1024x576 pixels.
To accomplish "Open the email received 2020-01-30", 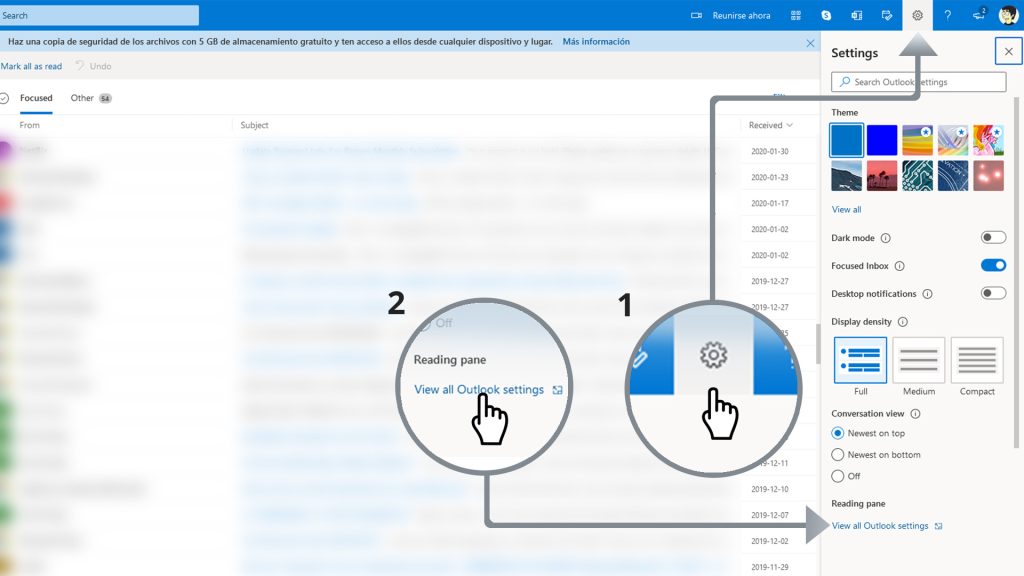I will pos(409,151).
